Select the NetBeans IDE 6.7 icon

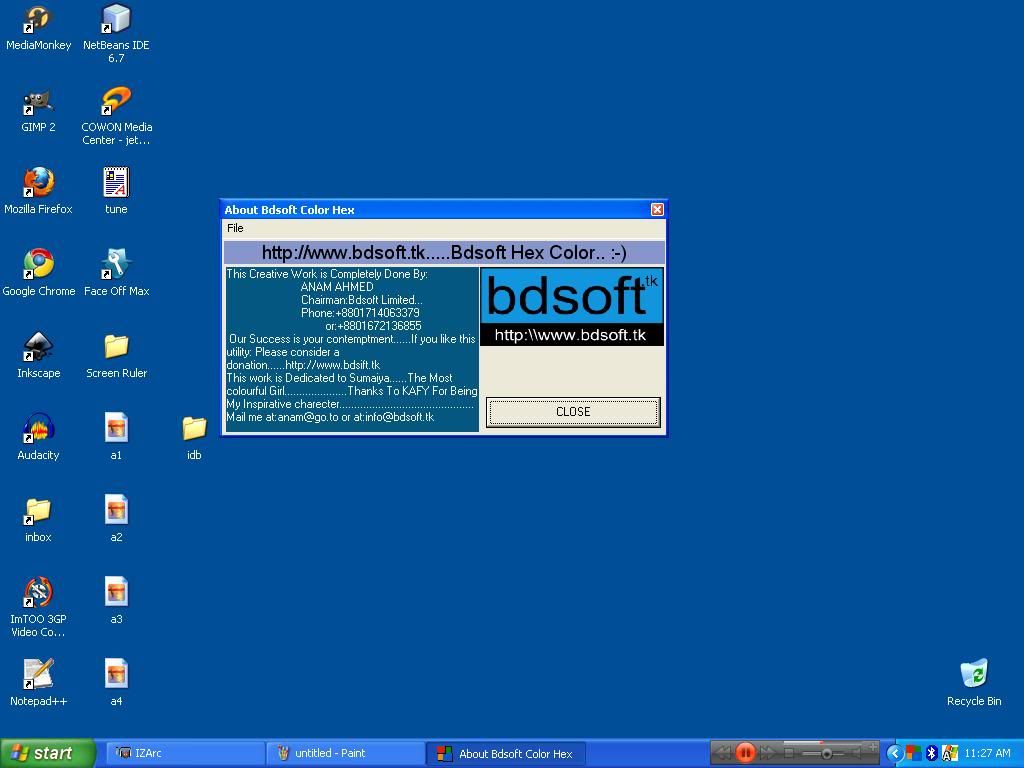point(116,19)
